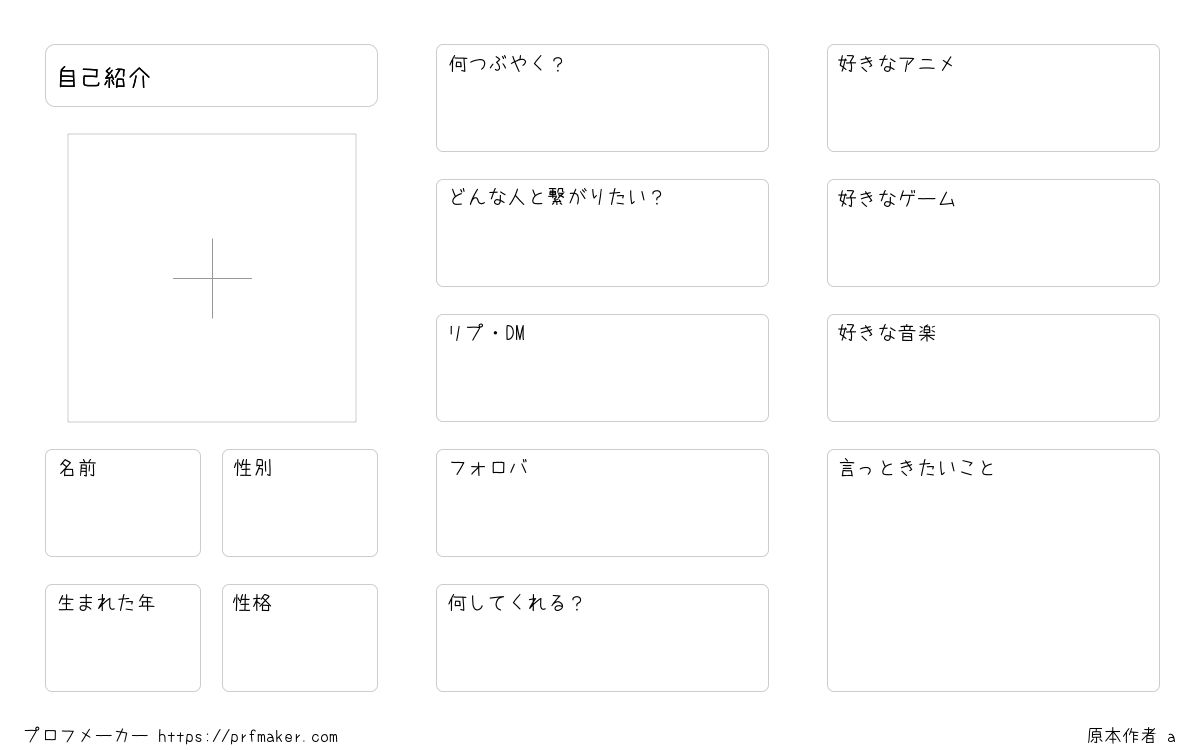The width and height of the screenshot is (1200, 750).
Task: Select the 何してくれる? field
Action: pyautogui.click(x=602, y=638)
